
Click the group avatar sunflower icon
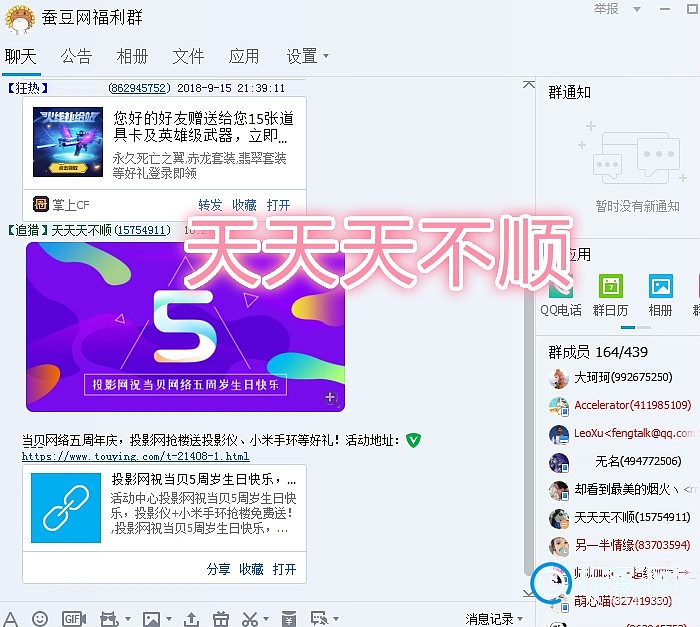tap(20, 18)
